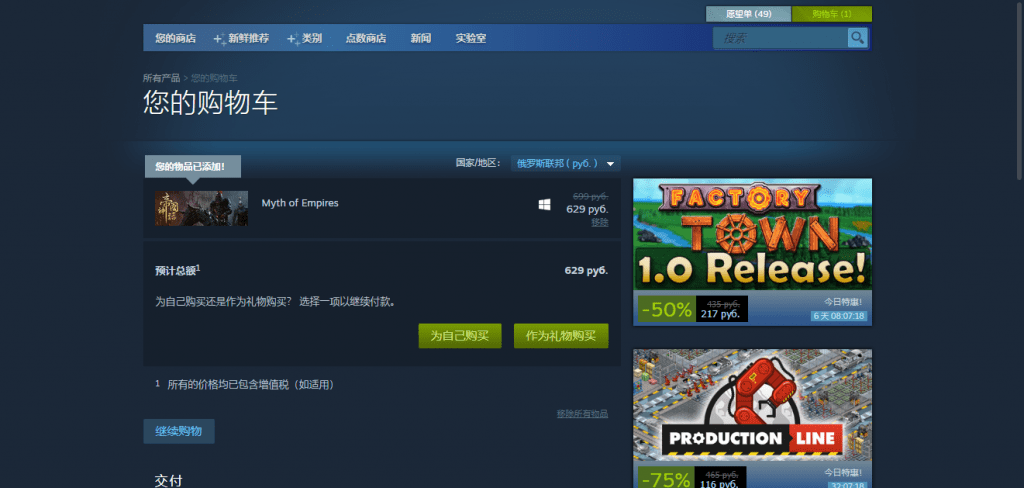This screenshot has height=488, width=1024.
Task: Click the Myth of Empires game thumbnail
Action: 201,208
